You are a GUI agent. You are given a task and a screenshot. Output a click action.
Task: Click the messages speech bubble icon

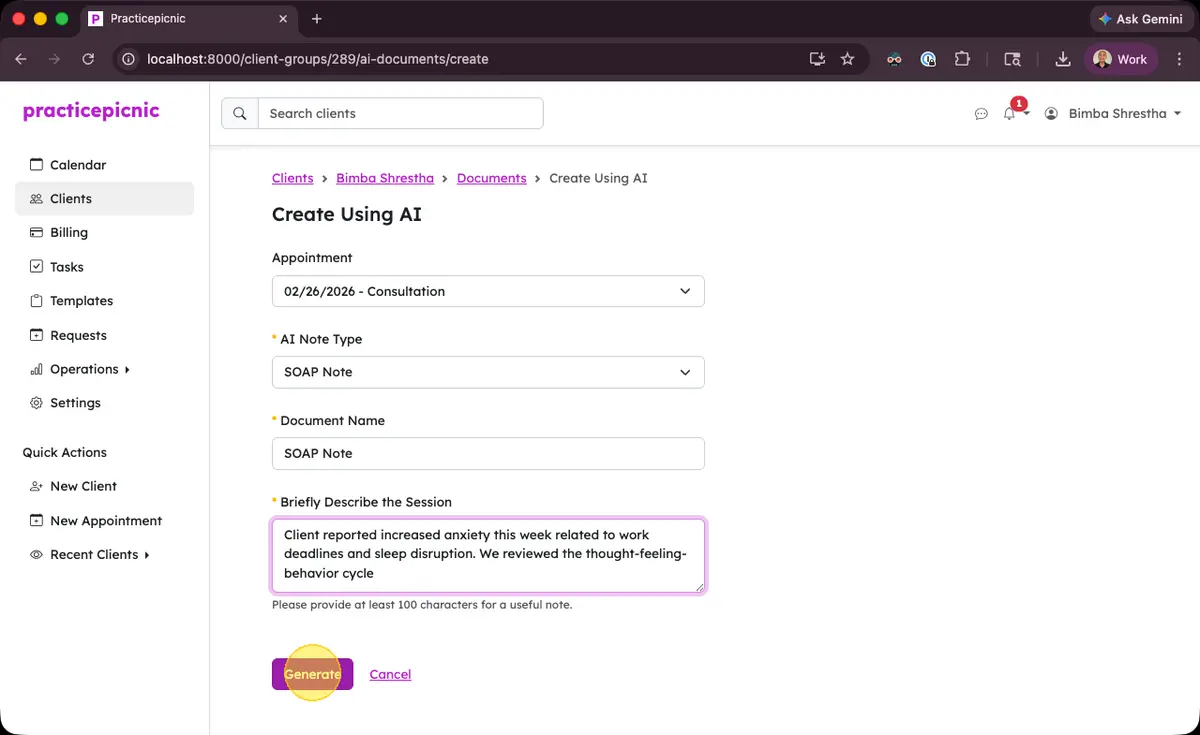coord(981,114)
